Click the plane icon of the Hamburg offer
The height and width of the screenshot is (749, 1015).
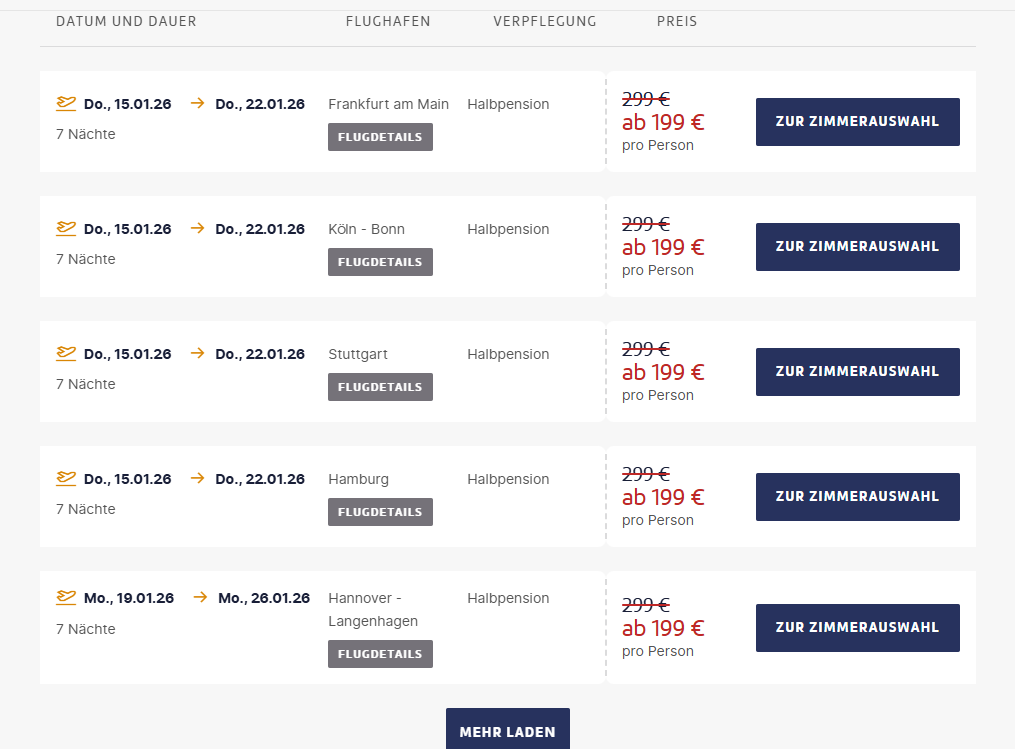click(66, 478)
